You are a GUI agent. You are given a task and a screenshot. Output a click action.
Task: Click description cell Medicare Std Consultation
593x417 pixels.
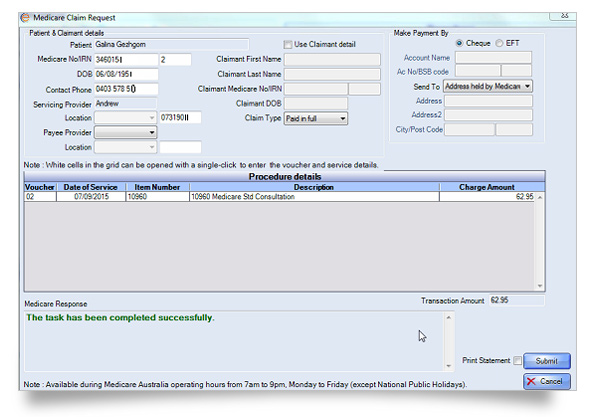(x=314, y=197)
